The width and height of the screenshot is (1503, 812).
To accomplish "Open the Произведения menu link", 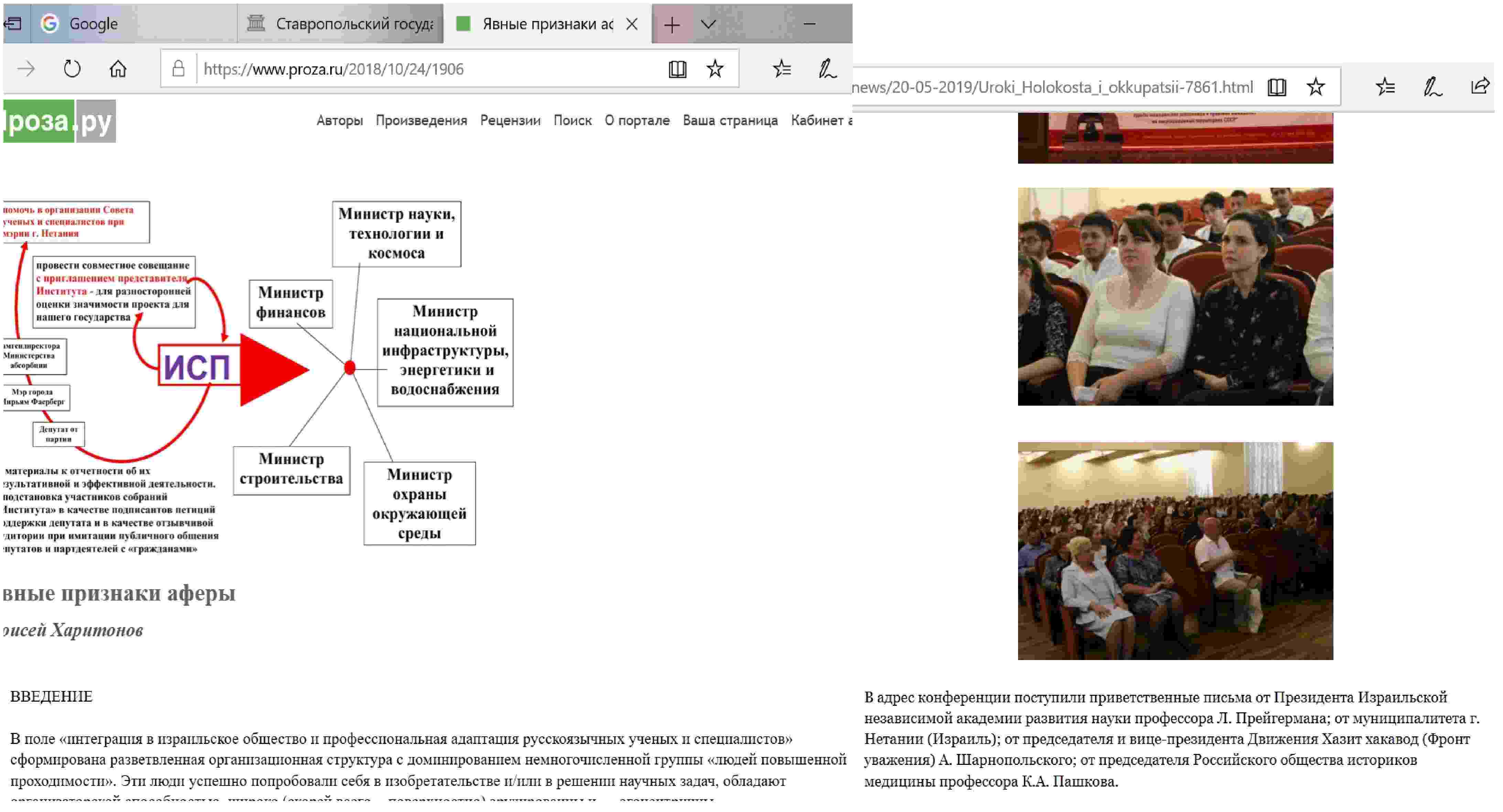I will 421,120.
